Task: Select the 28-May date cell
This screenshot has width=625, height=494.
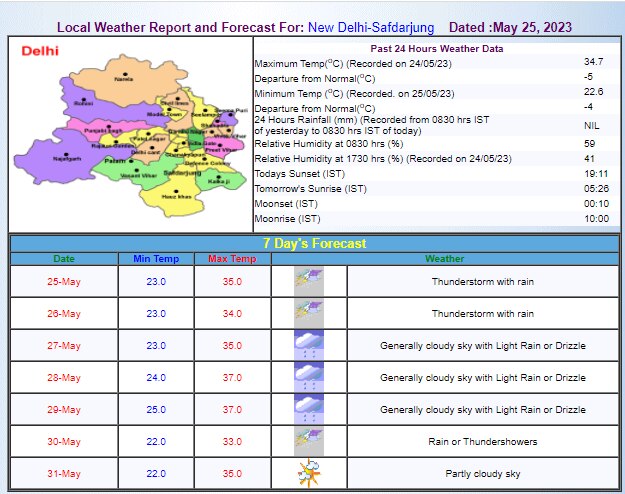Action: pyautogui.click(x=64, y=377)
